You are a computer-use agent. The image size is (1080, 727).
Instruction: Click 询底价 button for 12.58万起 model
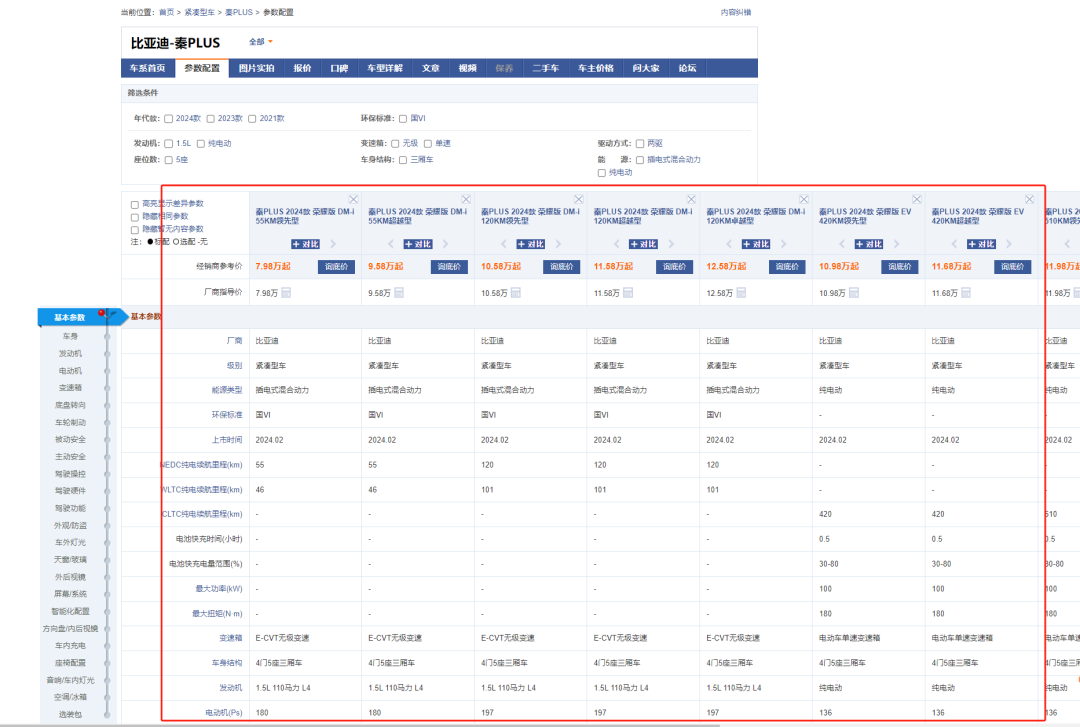787,267
